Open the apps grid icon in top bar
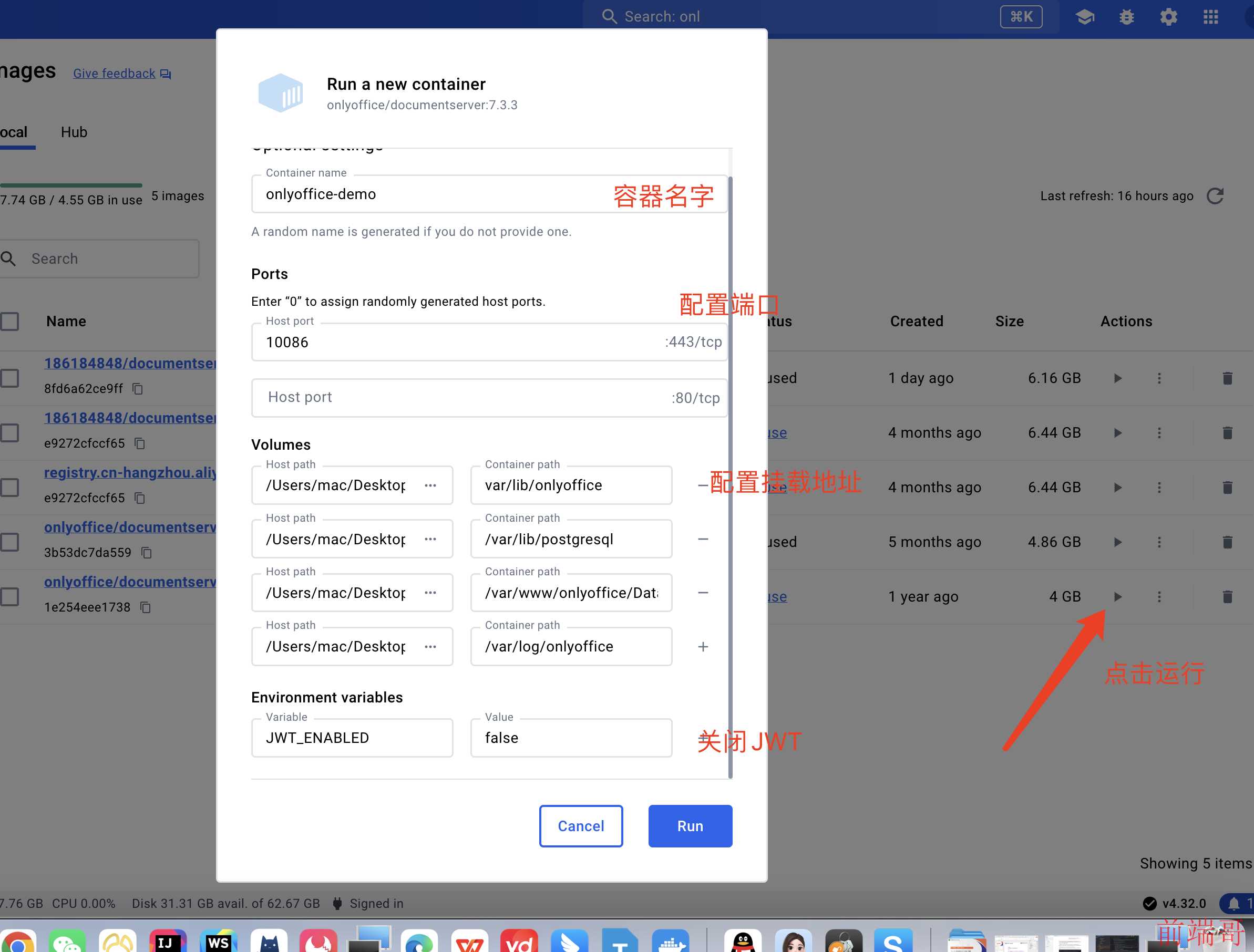 (x=1210, y=17)
